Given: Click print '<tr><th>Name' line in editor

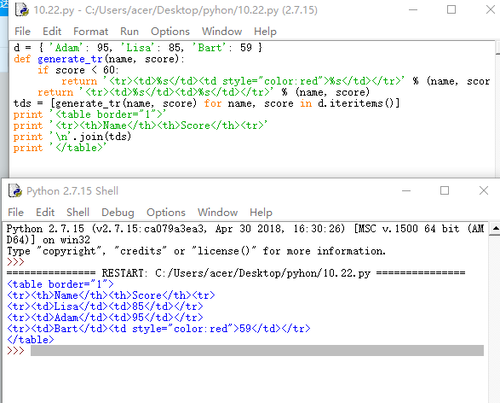Looking at the screenshot, I should [140, 126].
